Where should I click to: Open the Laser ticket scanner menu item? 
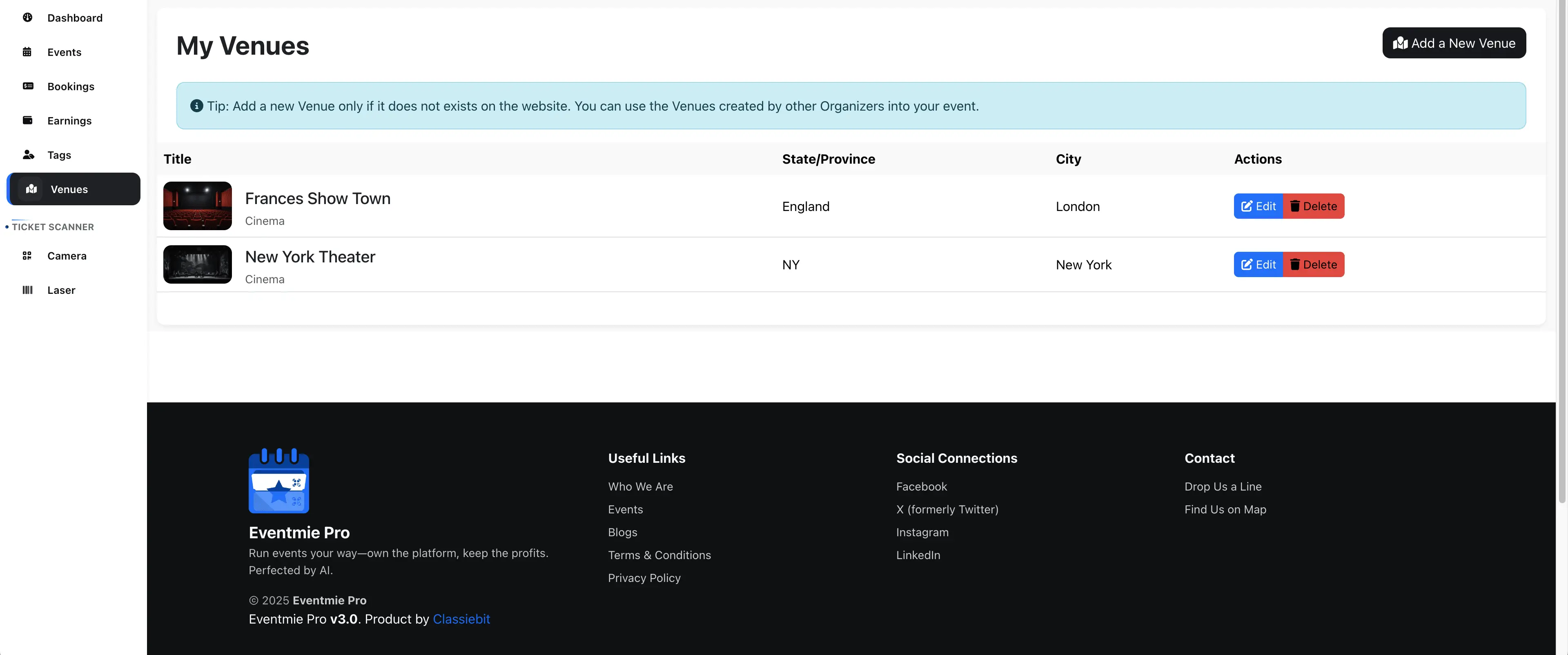(61, 290)
